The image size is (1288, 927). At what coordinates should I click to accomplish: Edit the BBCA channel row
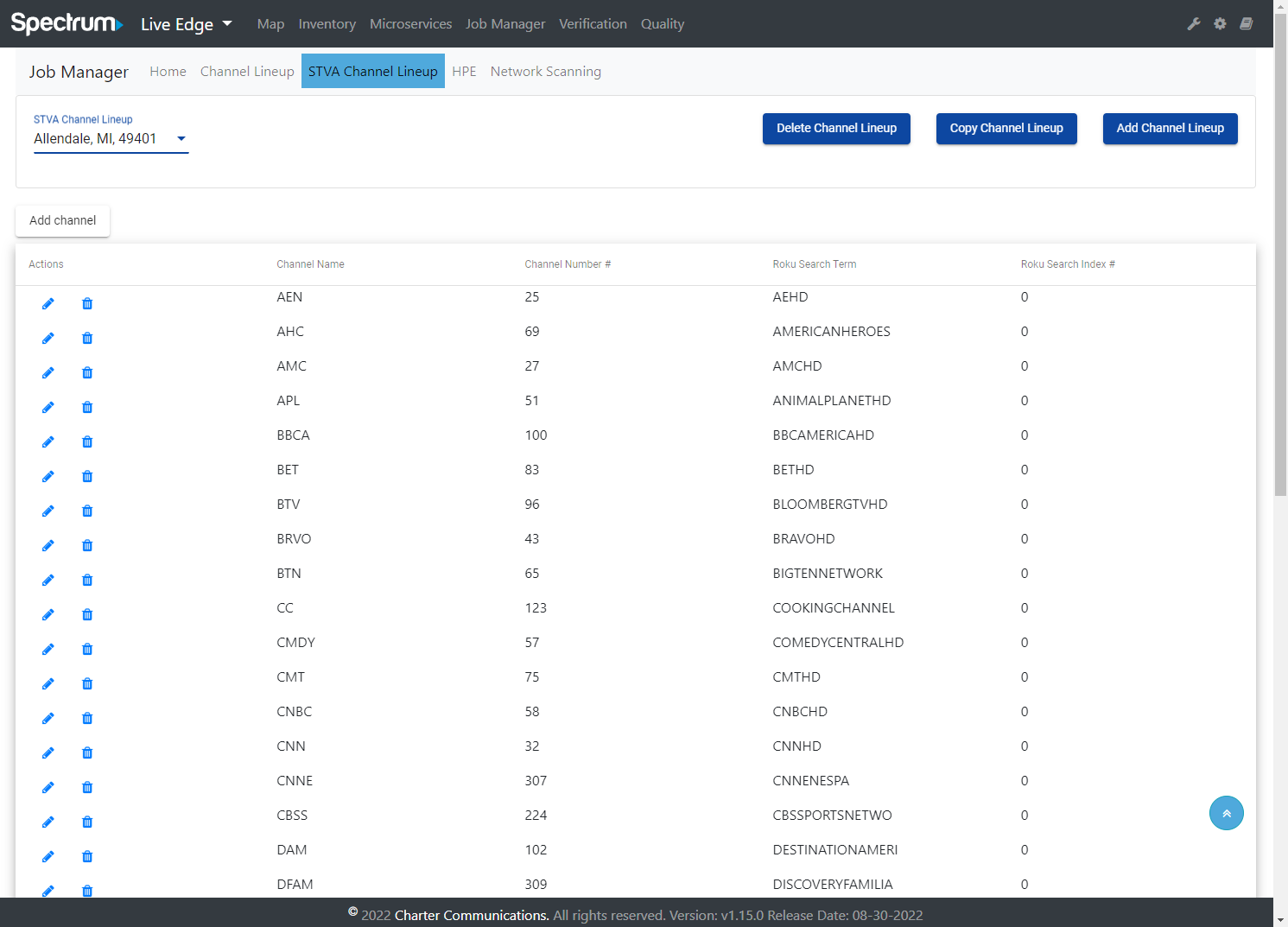pos(48,441)
